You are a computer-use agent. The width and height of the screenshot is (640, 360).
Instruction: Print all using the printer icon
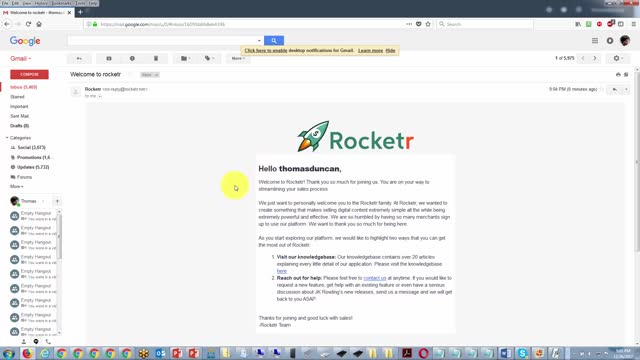(x=618, y=75)
